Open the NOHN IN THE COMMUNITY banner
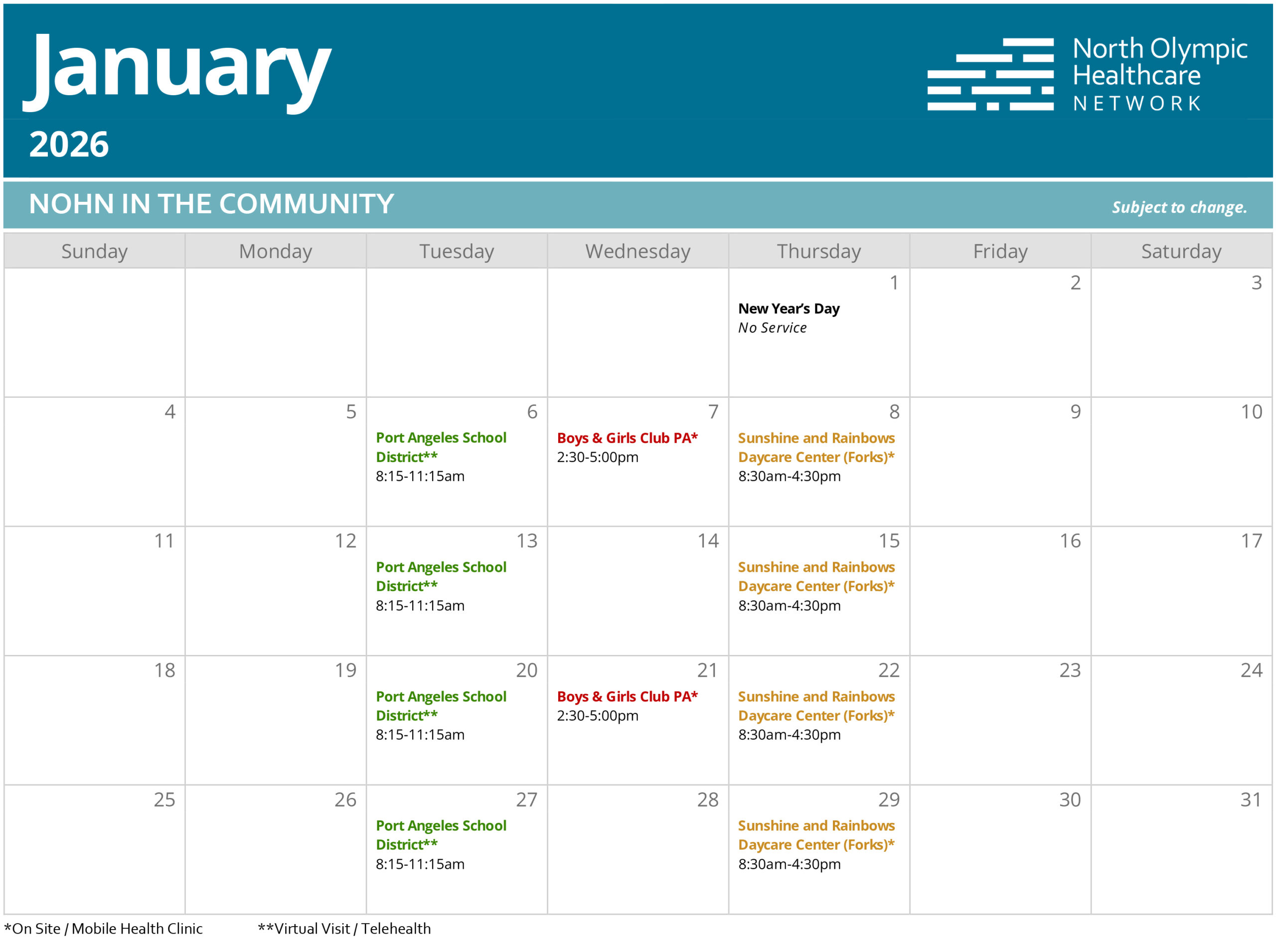Image resolution: width=1276 pixels, height=952 pixels. tap(210, 203)
